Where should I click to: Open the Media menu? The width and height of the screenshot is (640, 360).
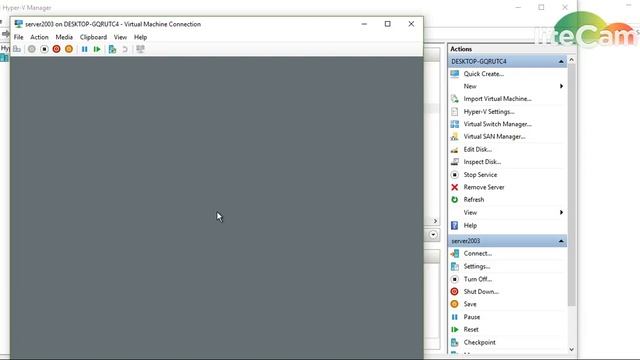click(64, 37)
